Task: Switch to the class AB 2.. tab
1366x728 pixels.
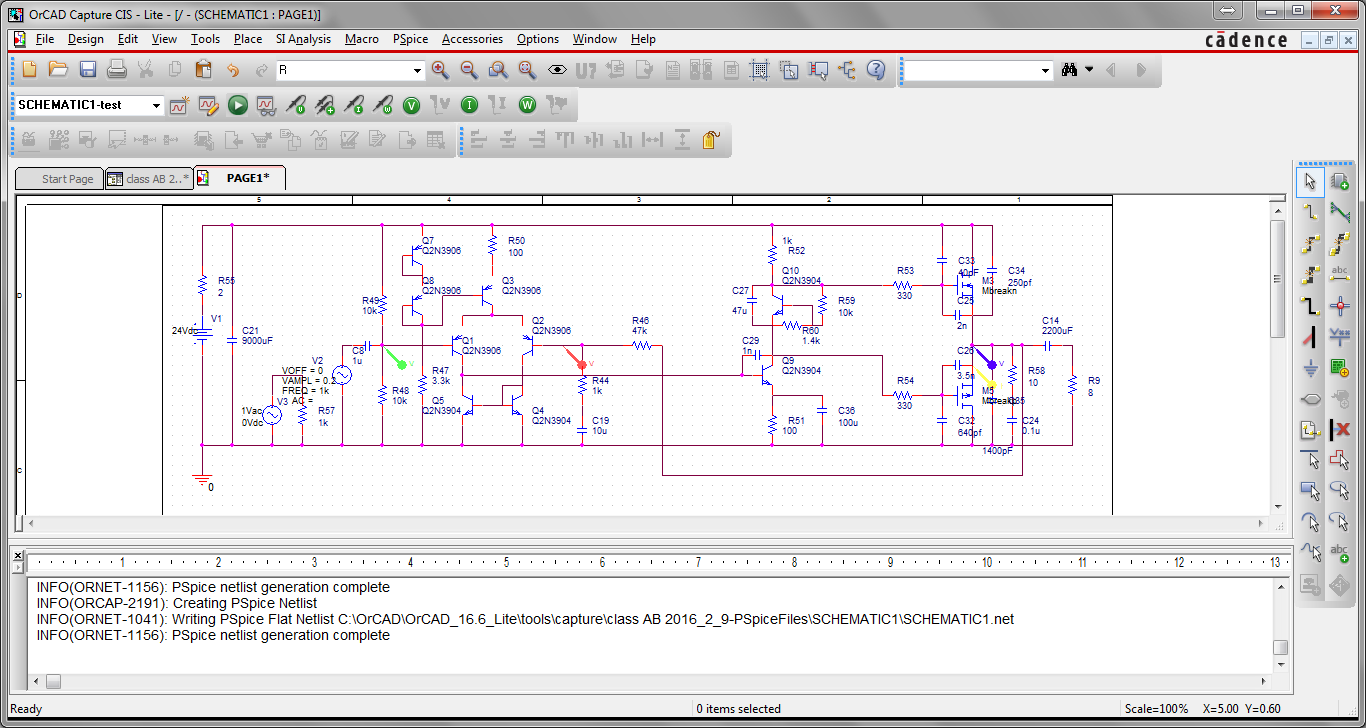Action: (x=148, y=179)
